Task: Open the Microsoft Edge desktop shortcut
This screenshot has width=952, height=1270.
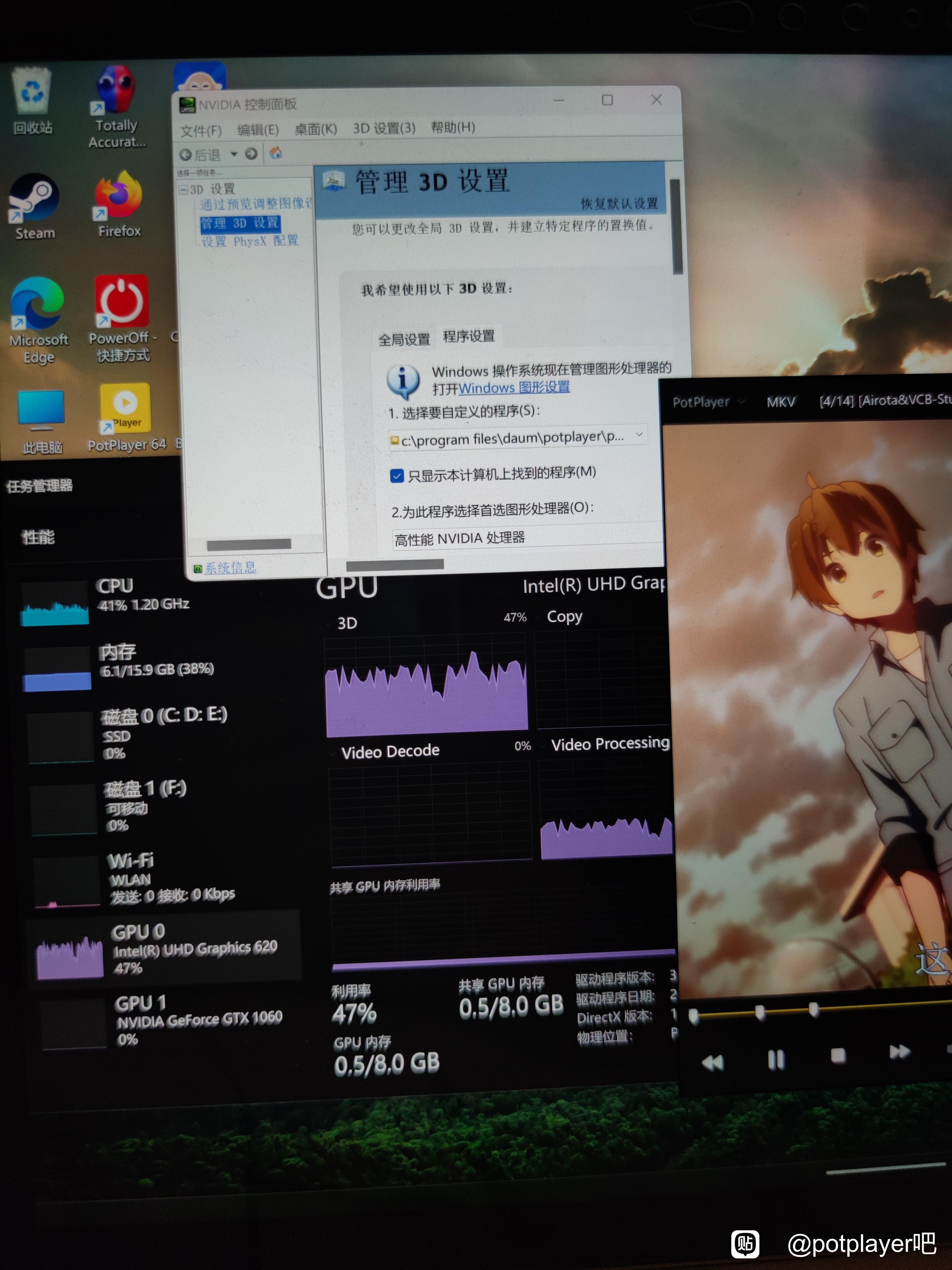Action: (38, 320)
